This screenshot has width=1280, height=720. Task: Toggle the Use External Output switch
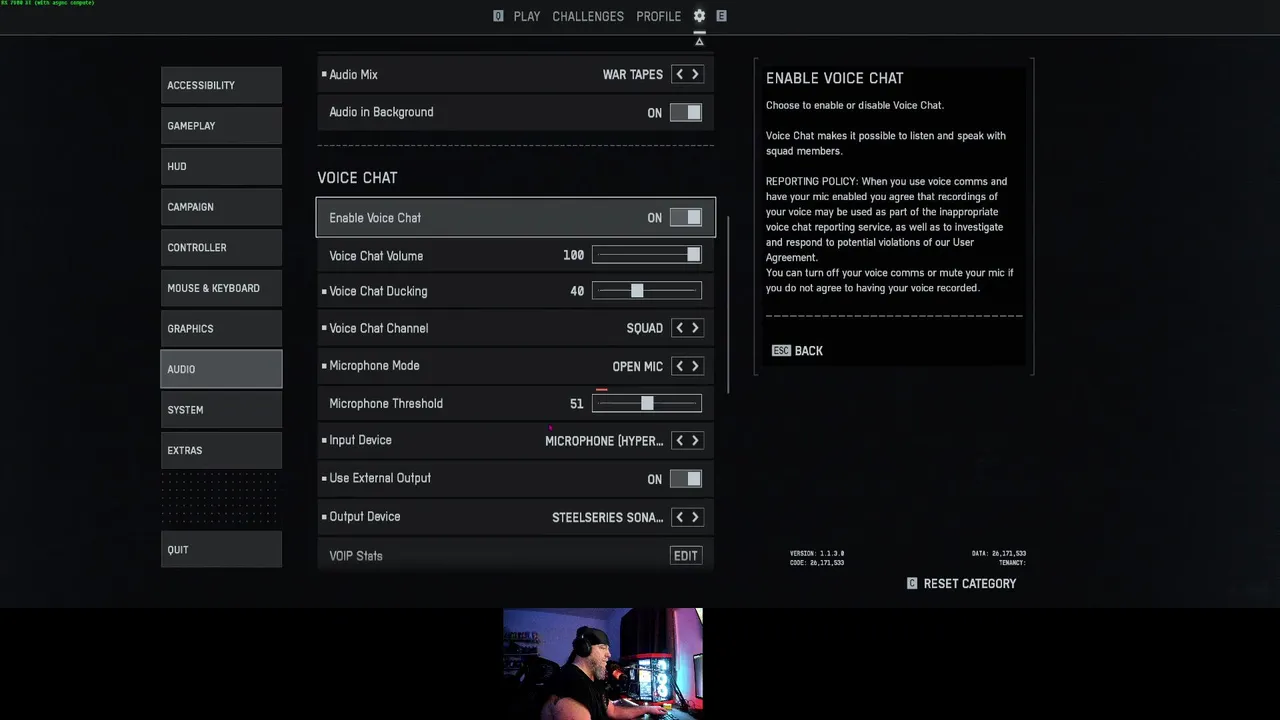tap(686, 479)
